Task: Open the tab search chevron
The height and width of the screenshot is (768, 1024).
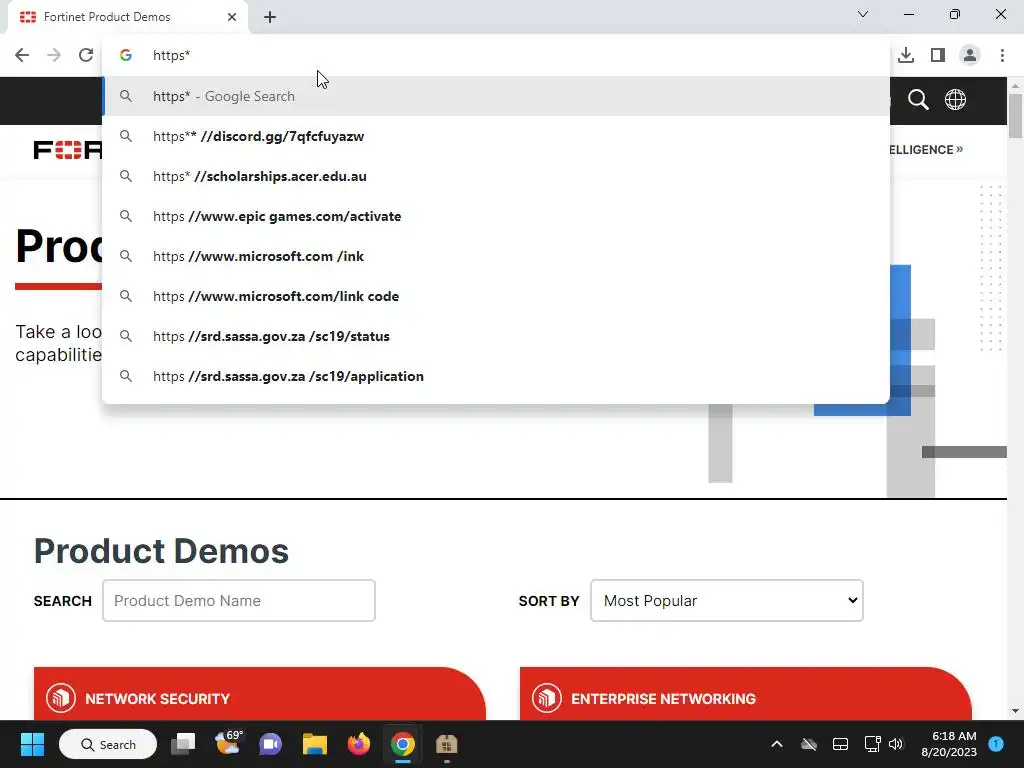Action: point(863,14)
